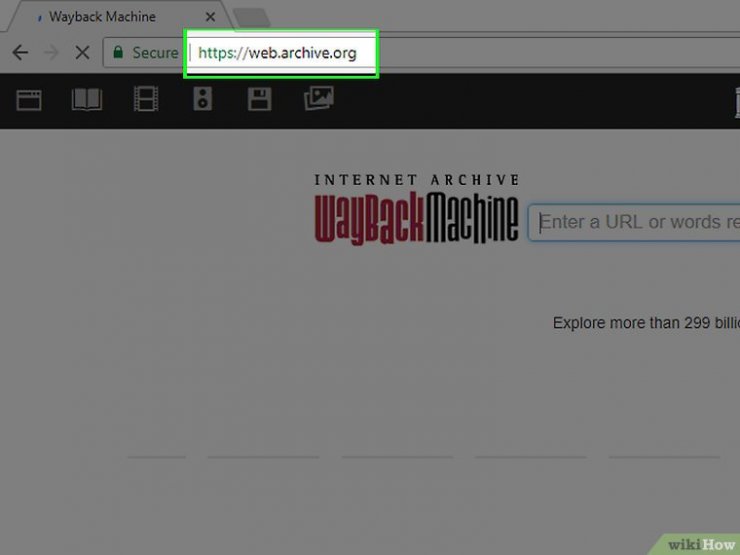Stop page loading with X button
Screen dimensions: 740x555
[82, 52]
